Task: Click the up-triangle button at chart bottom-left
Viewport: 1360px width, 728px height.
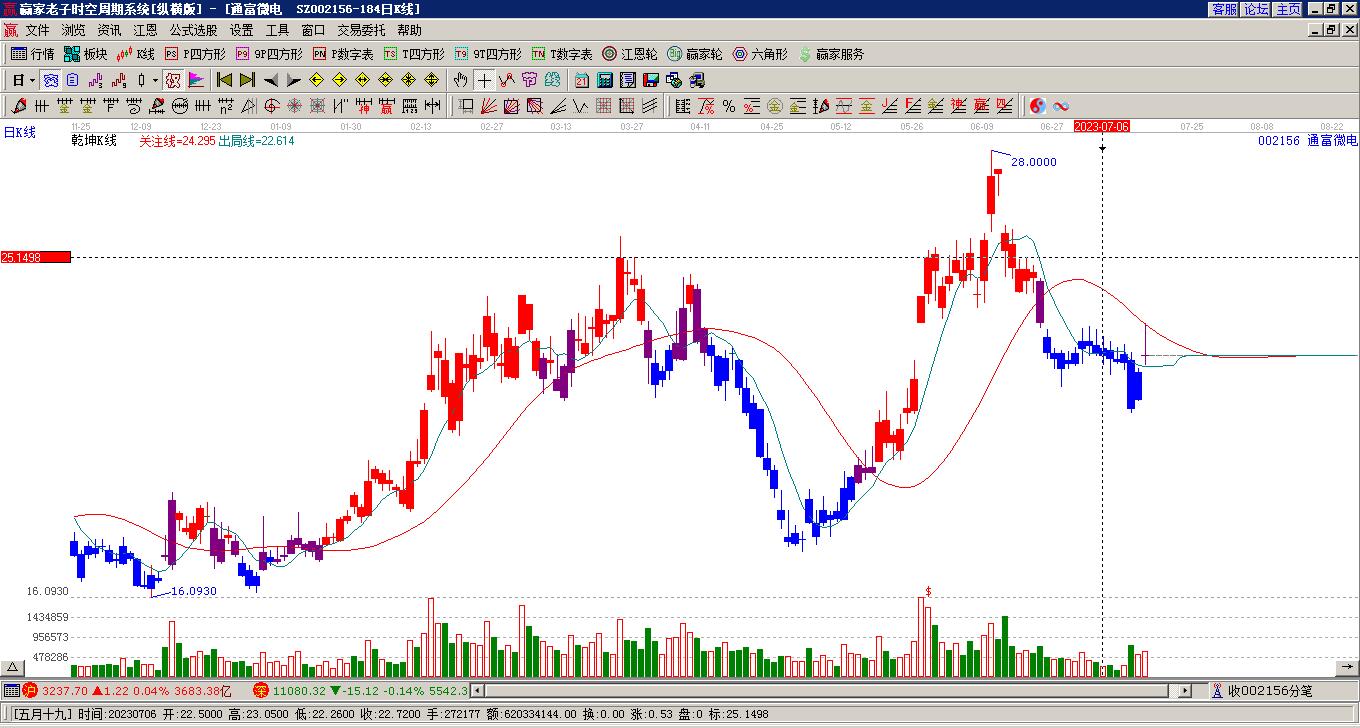Action: pyautogui.click(x=13, y=668)
